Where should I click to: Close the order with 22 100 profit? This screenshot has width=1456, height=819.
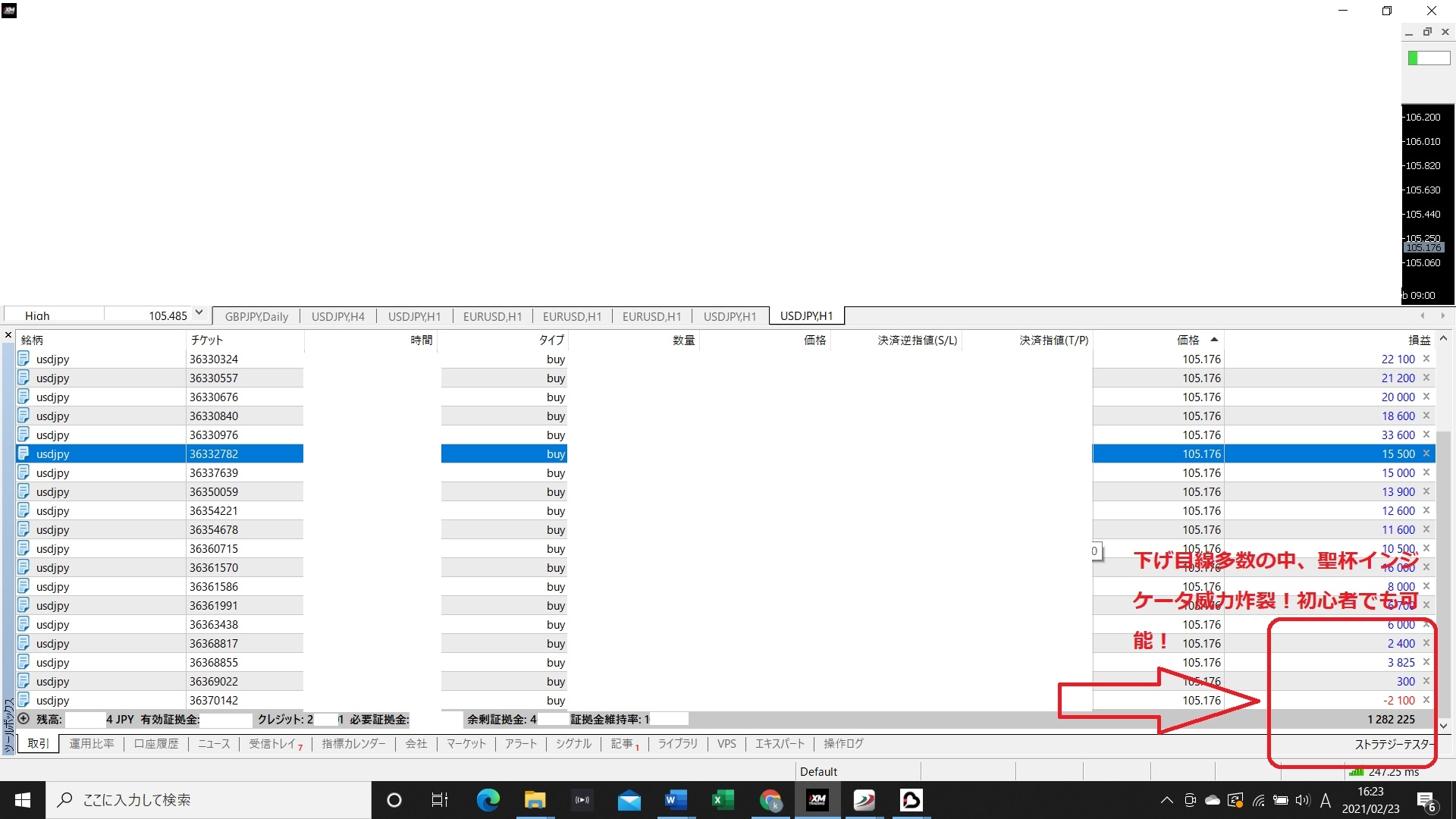(1426, 359)
